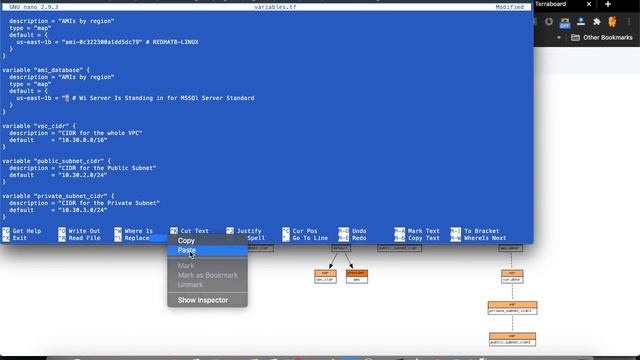Select the vpc_cidr var node in graph
This screenshot has width=640, height=360.
pyautogui.click(x=325, y=276)
